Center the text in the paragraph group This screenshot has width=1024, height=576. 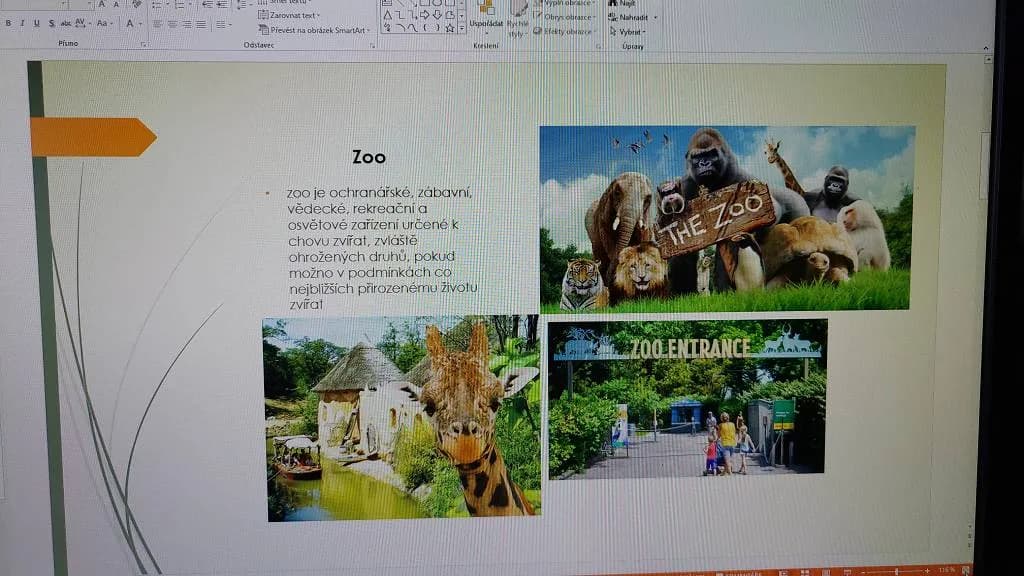(x=172, y=24)
